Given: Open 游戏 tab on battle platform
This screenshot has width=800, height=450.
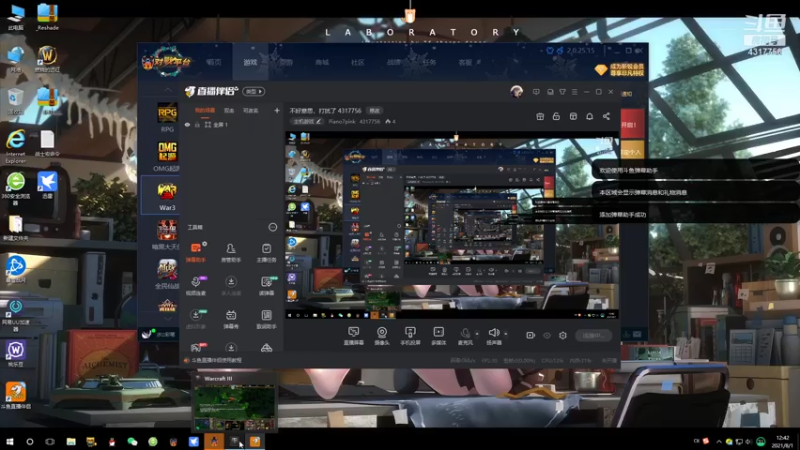Looking at the screenshot, I should coord(250,62).
